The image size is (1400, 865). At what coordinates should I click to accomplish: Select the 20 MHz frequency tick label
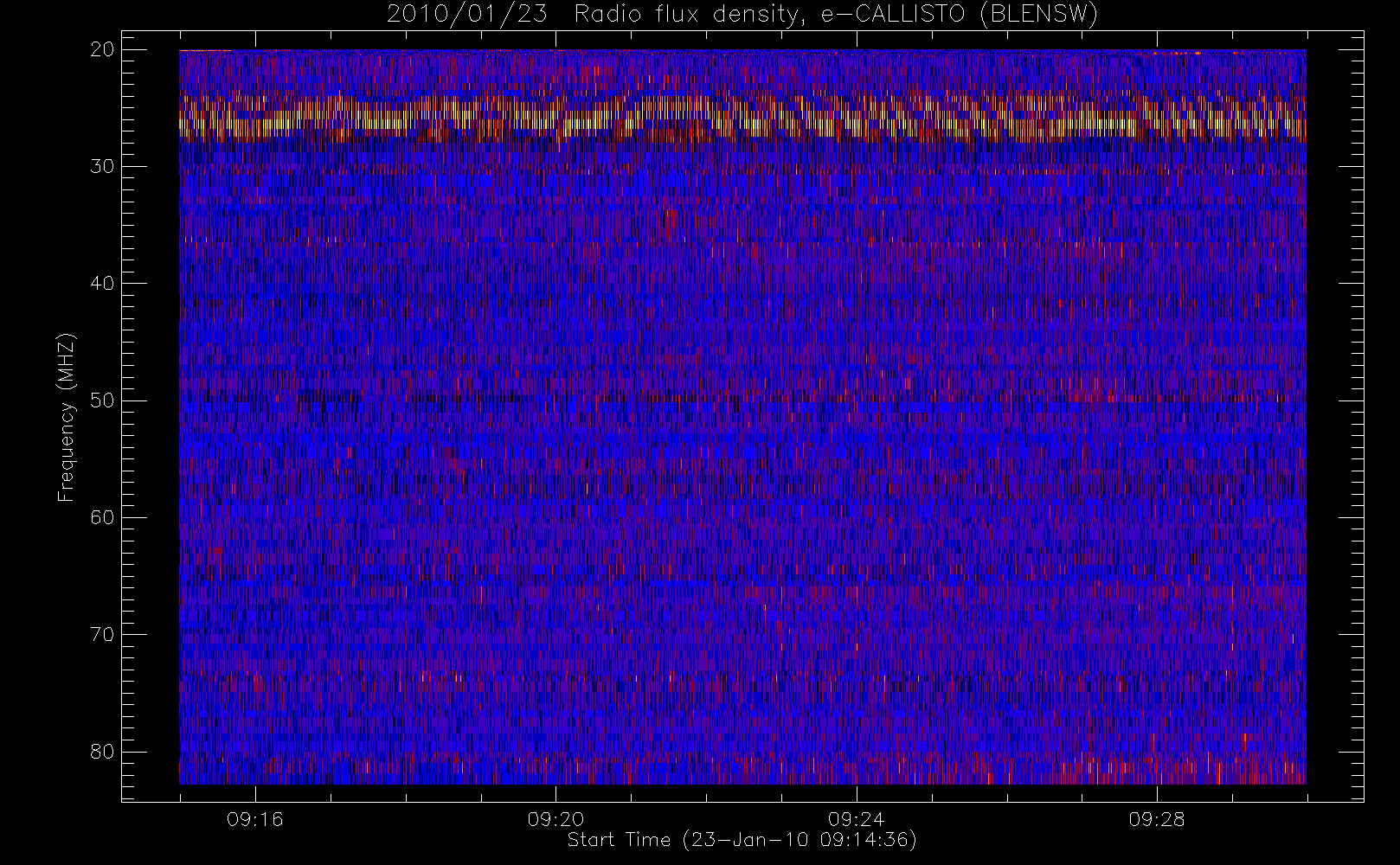(102, 49)
